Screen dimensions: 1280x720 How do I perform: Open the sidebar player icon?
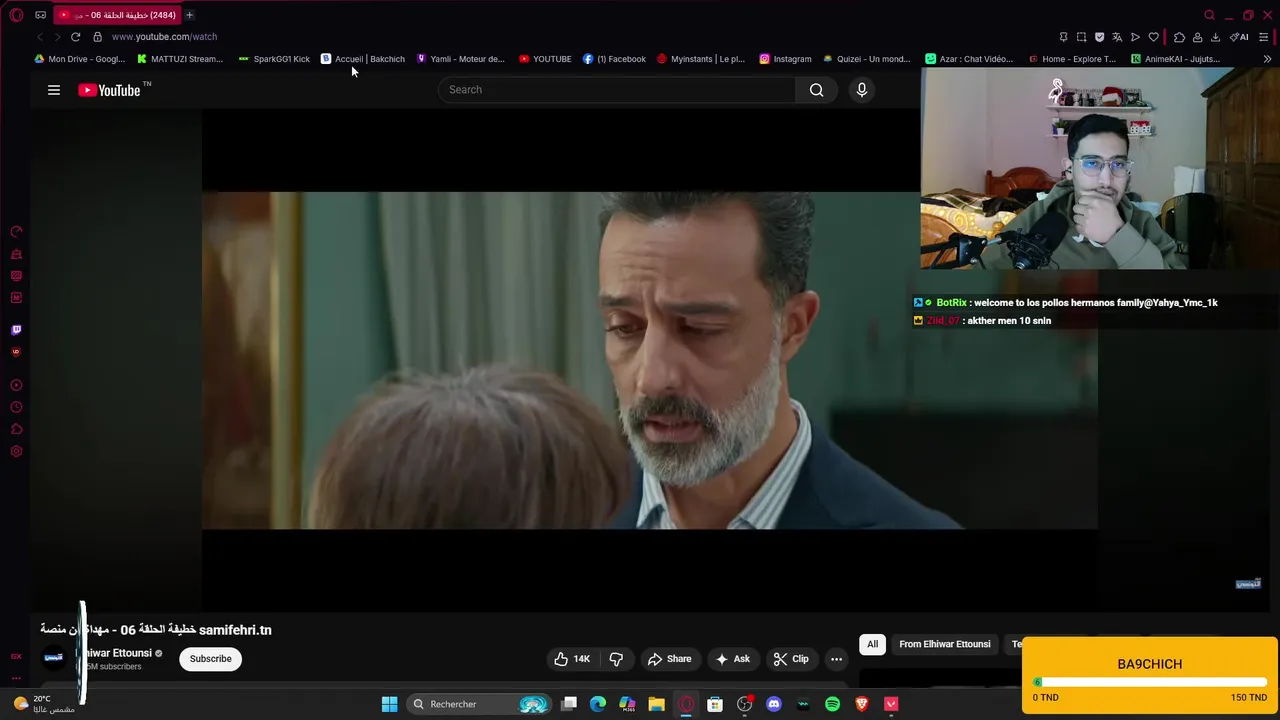(16, 385)
